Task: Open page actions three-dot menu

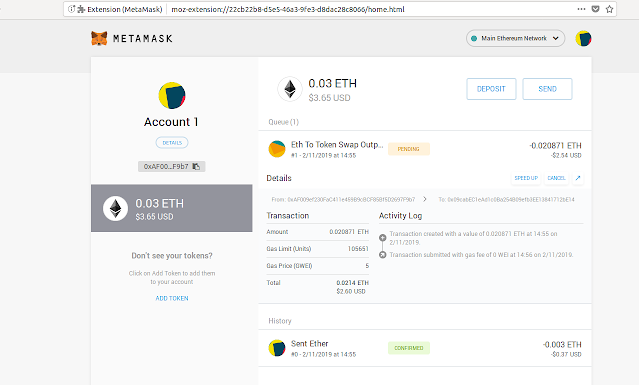Action: pyautogui.click(x=581, y=9)
